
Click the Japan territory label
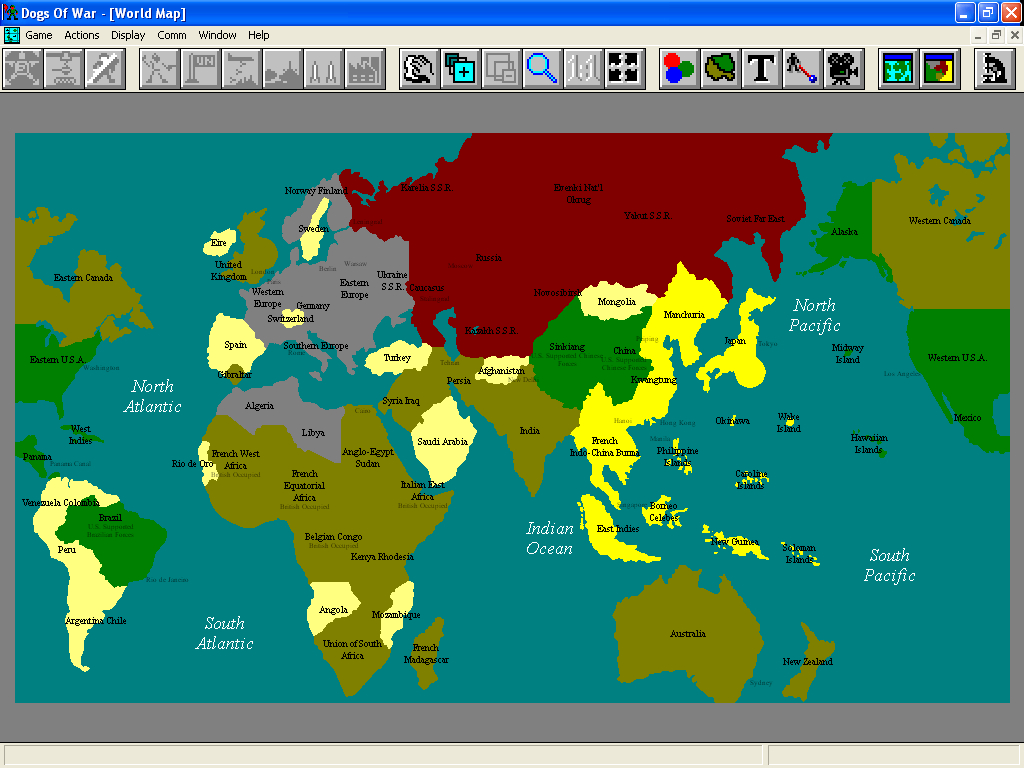735,341
